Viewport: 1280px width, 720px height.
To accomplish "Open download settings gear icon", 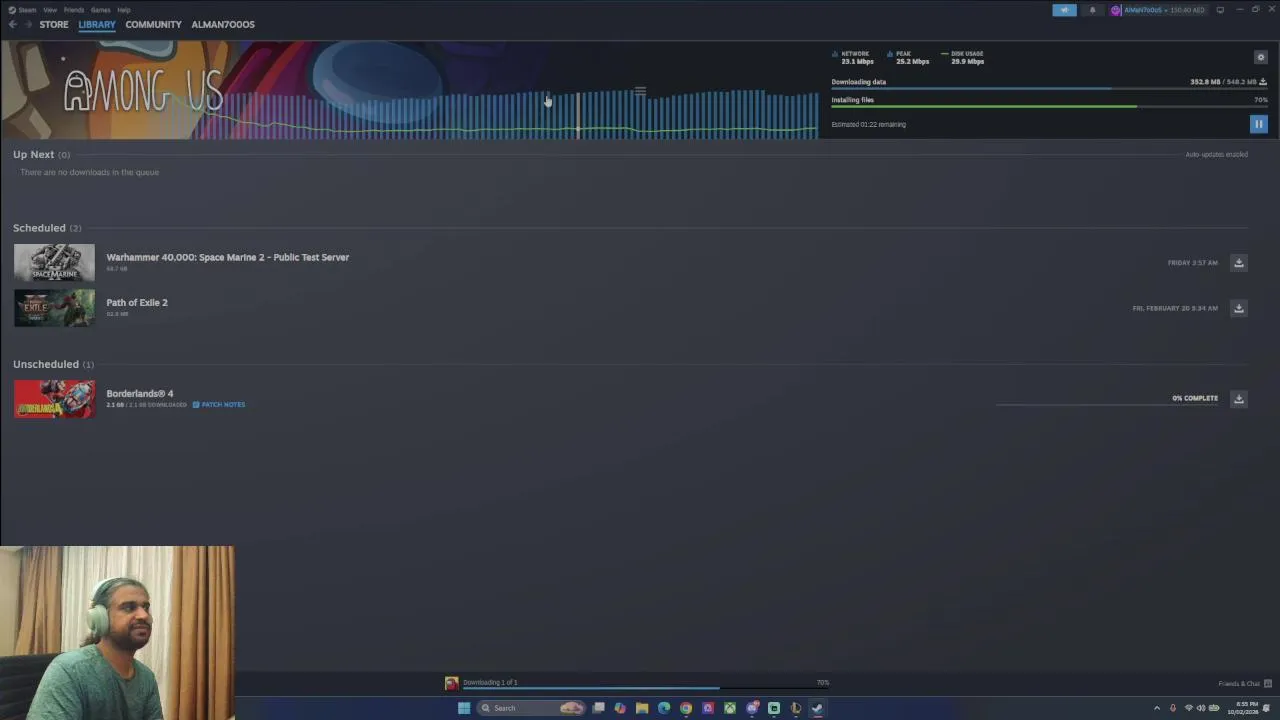I will click(x=1260, y=57).
